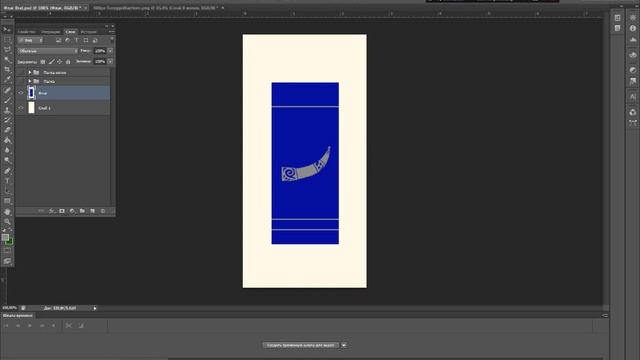Expand the Папка group
The width and height of the screenshot is (640, 360).
30,81
